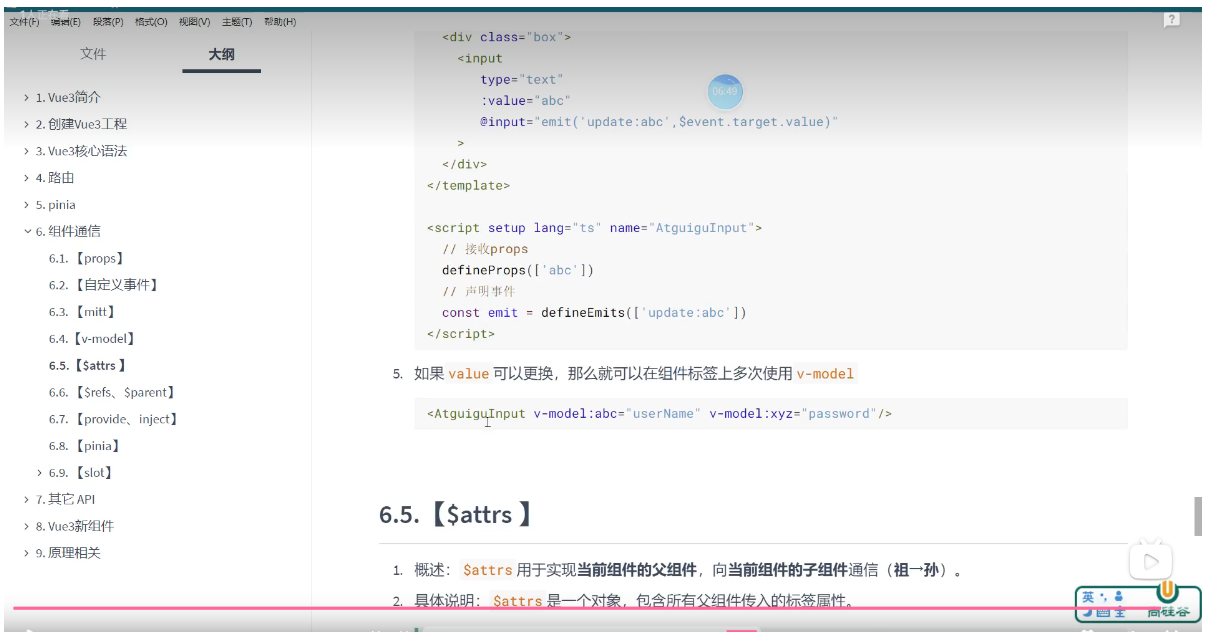Switch to the 文件 sidebar tab
This screenshot has width=1213, height=632.
tap(93, 54)
